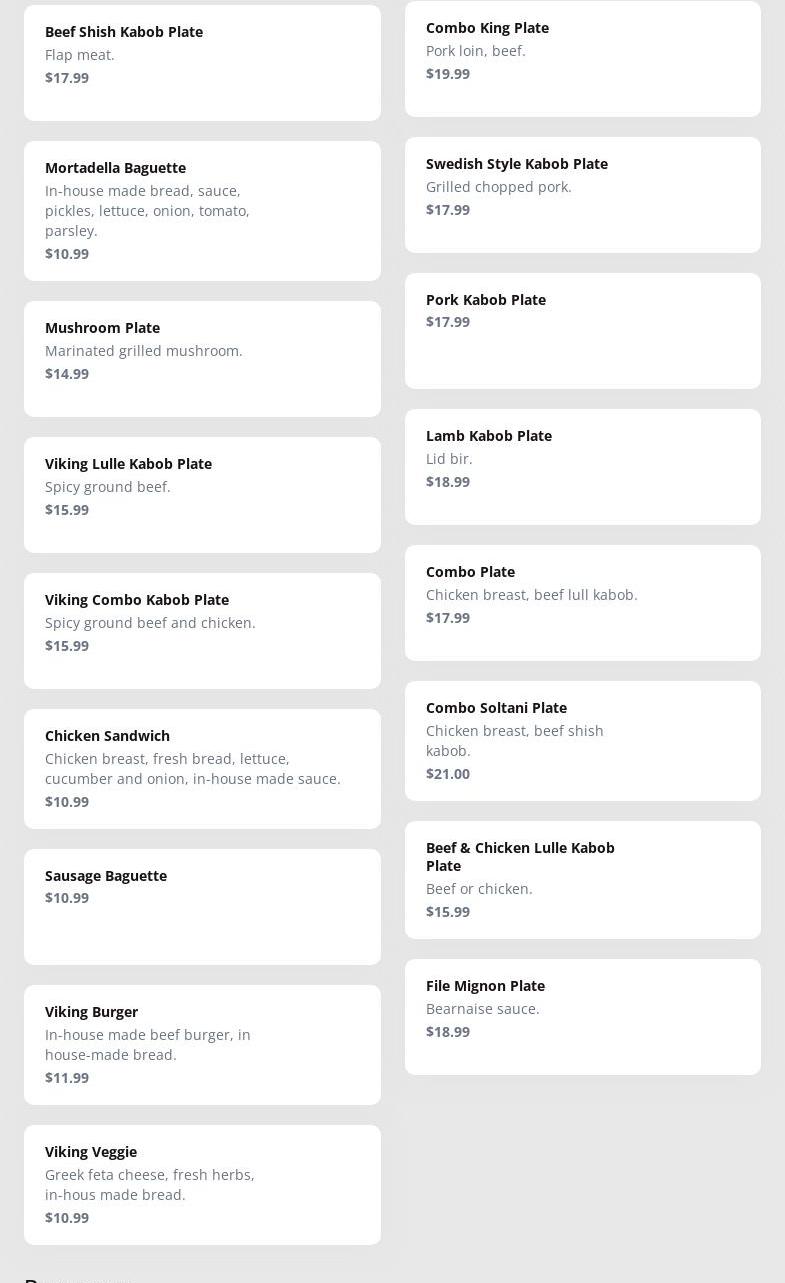Click the $21.00 price on Combo Soltani
785x1283 pixels.
tap(448, 774)
